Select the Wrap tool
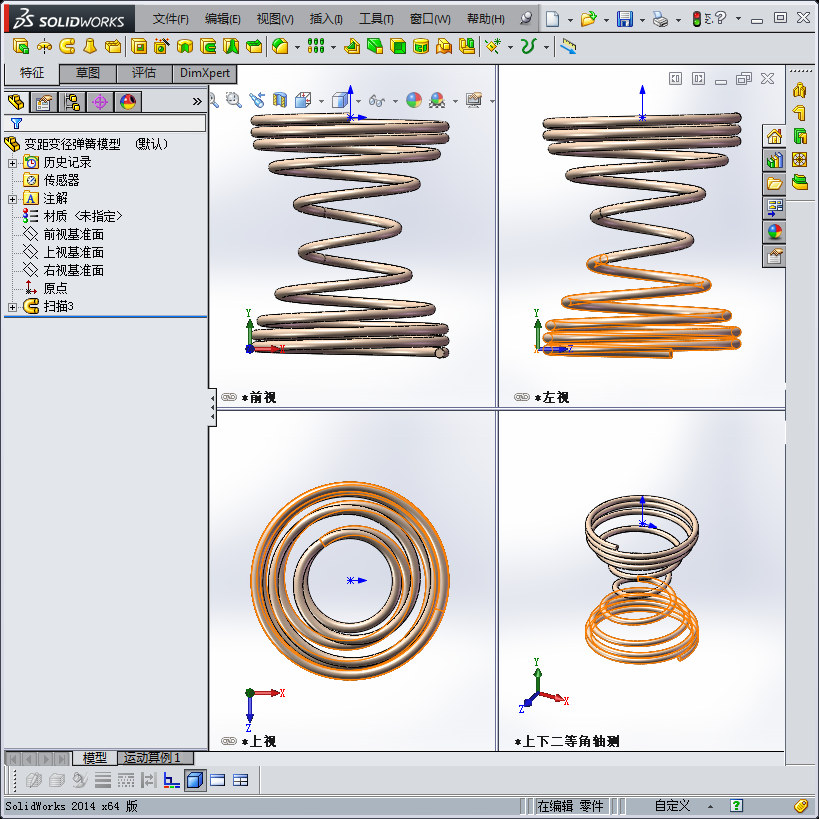 (x=421, y=46)
